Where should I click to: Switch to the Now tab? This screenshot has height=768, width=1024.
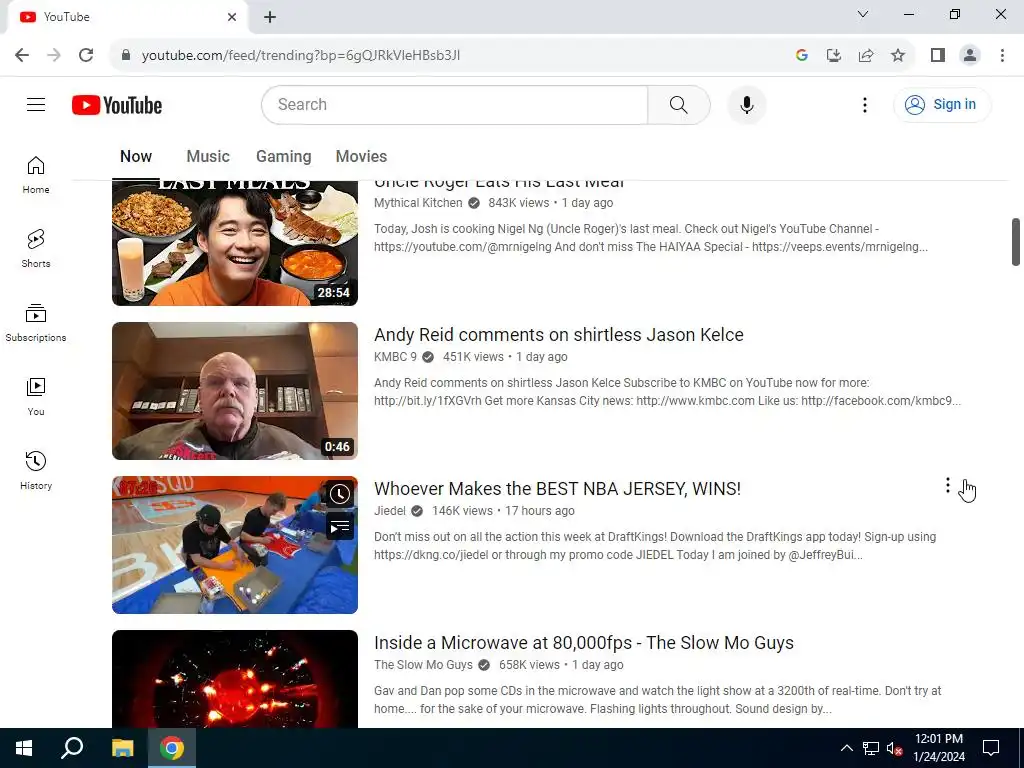[x=136, y=157]
